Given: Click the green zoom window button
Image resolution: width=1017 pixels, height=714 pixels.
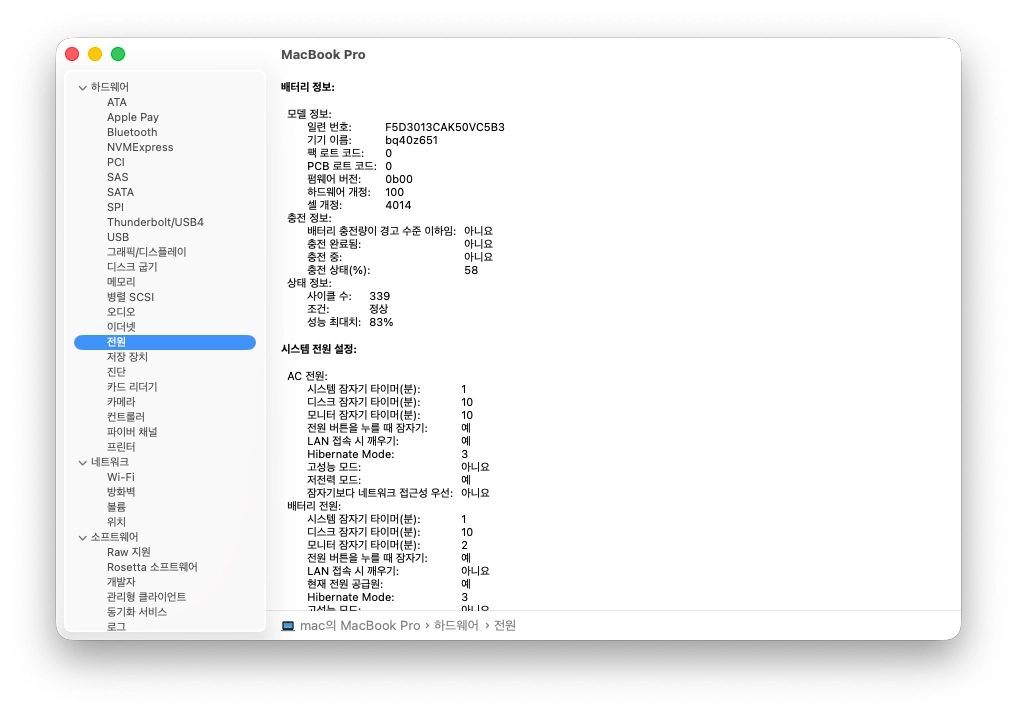Looking at the screenshot, I should [118, 54].
